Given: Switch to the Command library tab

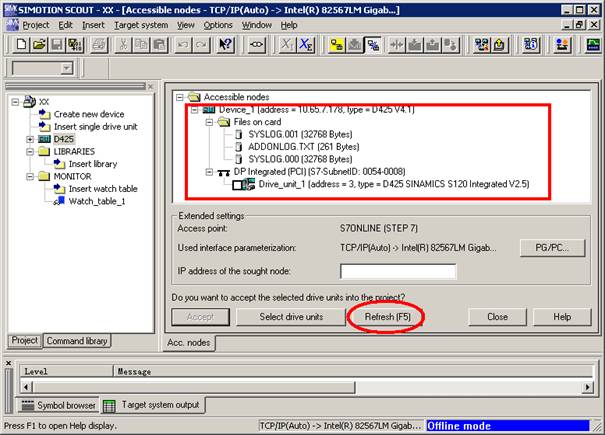Looking at the screenshot, I should pyautogui.click(x=77, y=340).
